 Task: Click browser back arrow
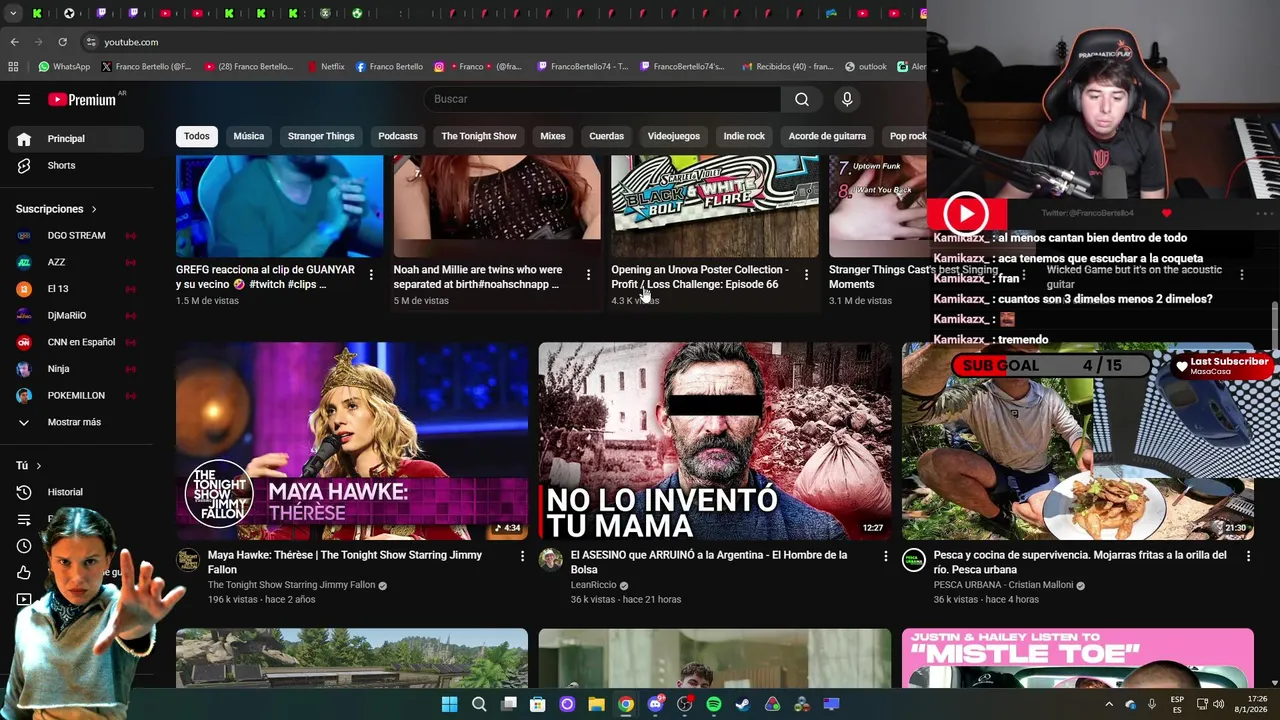pyautogui.click(x=14, y=42)
